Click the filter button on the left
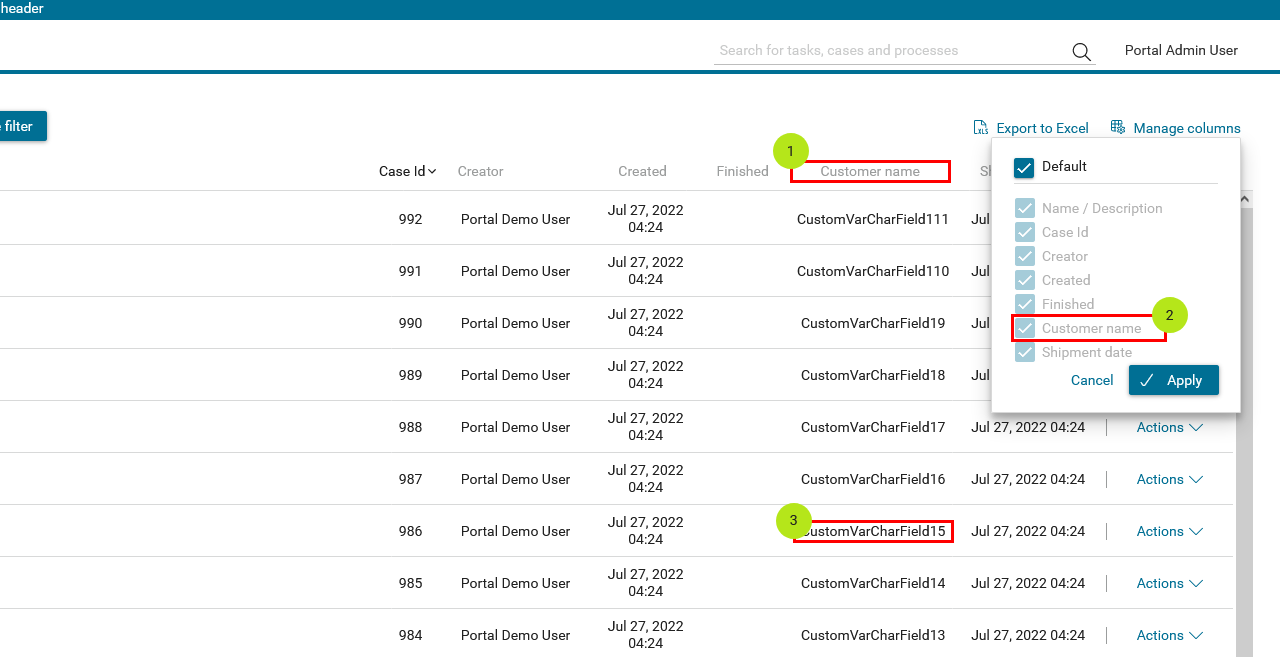 click(x=22, y=126)
